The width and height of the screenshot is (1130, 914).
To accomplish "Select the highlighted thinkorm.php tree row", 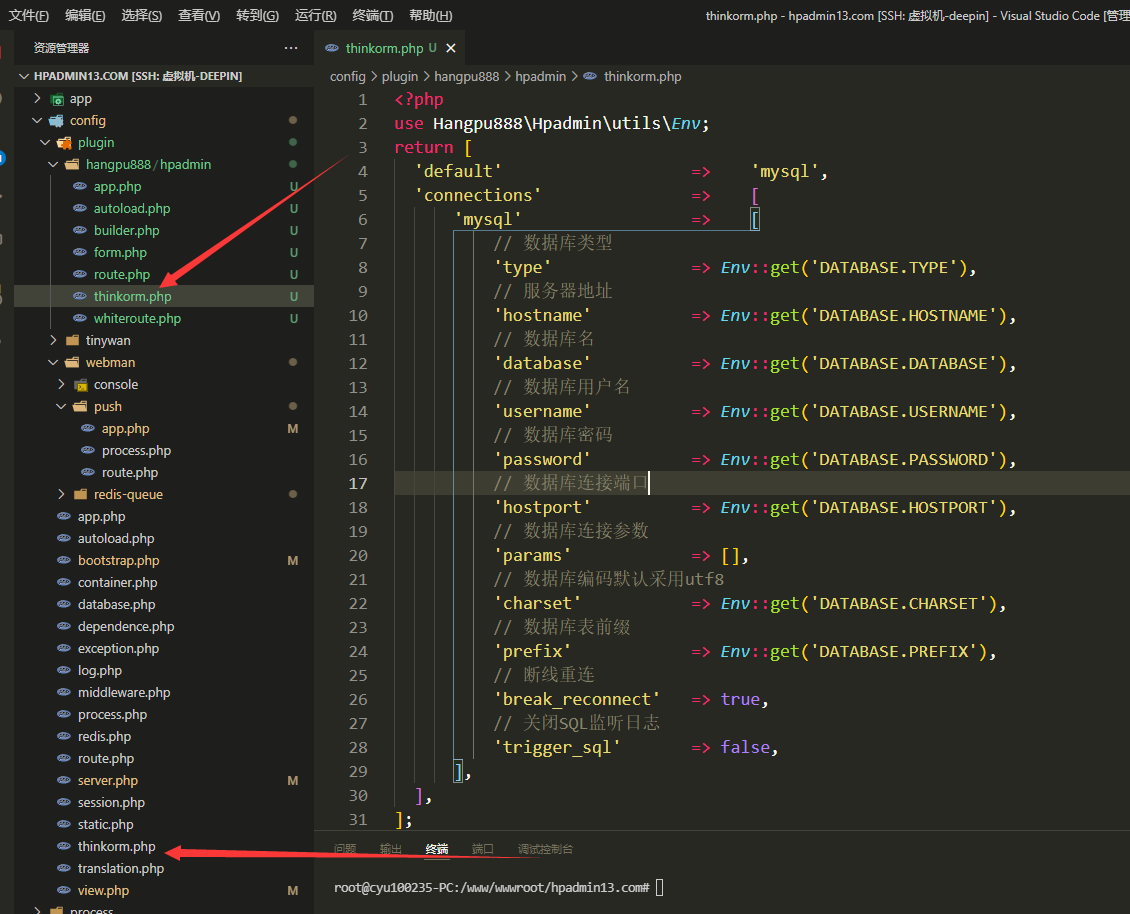I will 164,296.
